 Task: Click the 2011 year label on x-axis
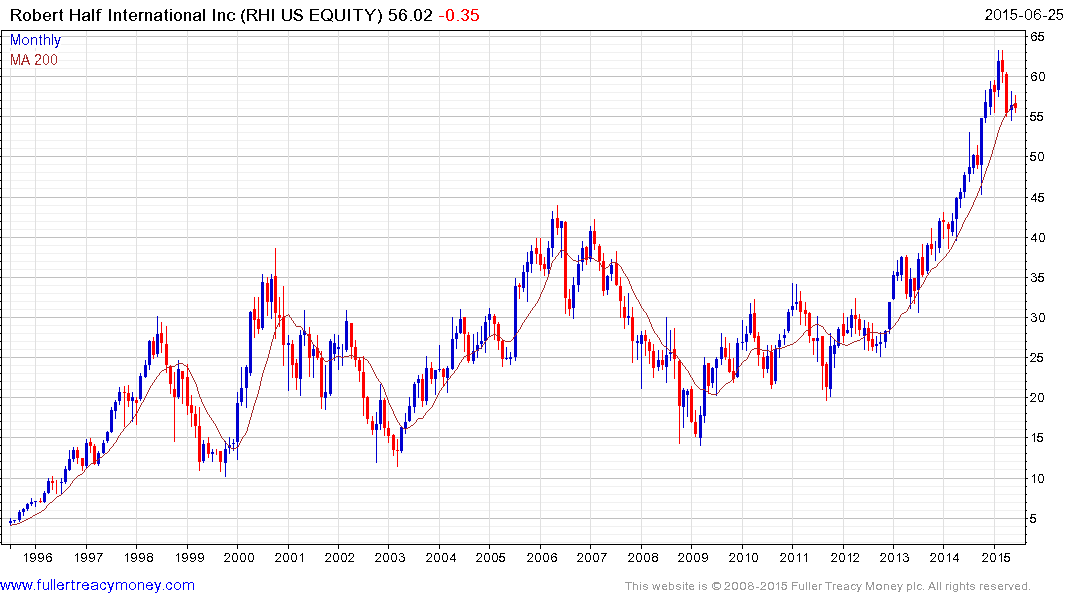pos(794,557)
